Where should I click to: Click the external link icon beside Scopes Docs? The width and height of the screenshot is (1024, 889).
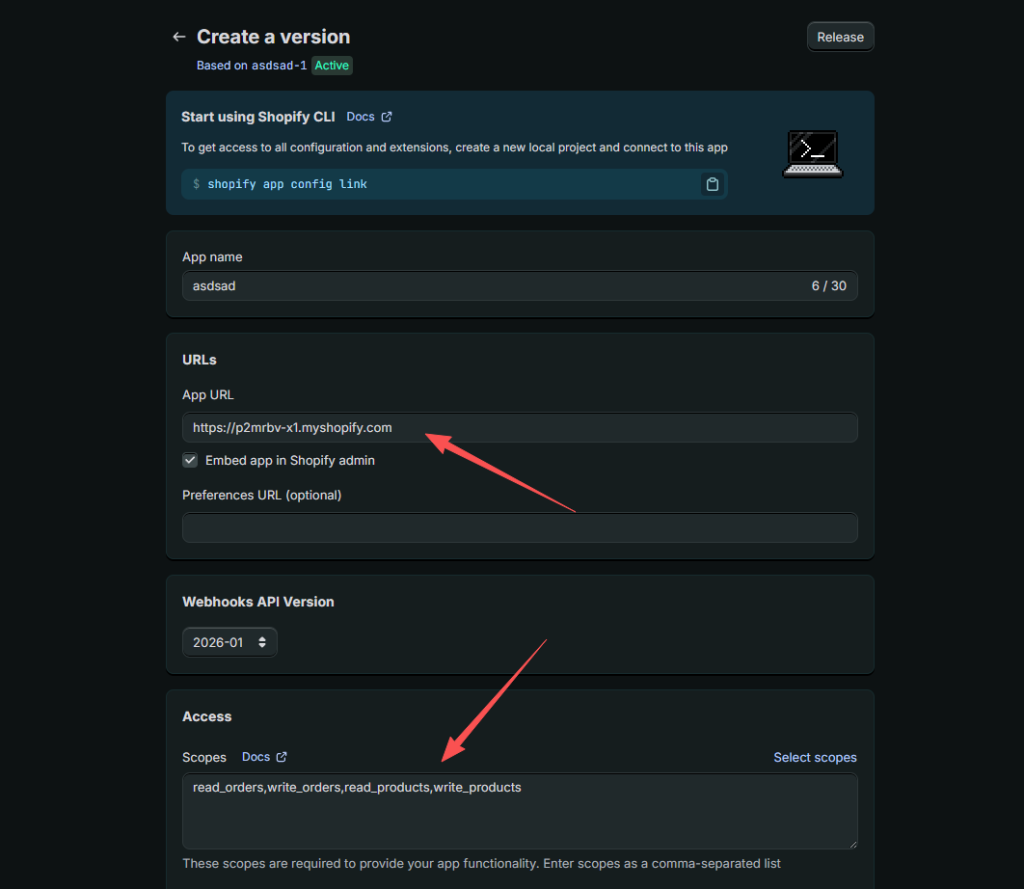click(281, 757)
